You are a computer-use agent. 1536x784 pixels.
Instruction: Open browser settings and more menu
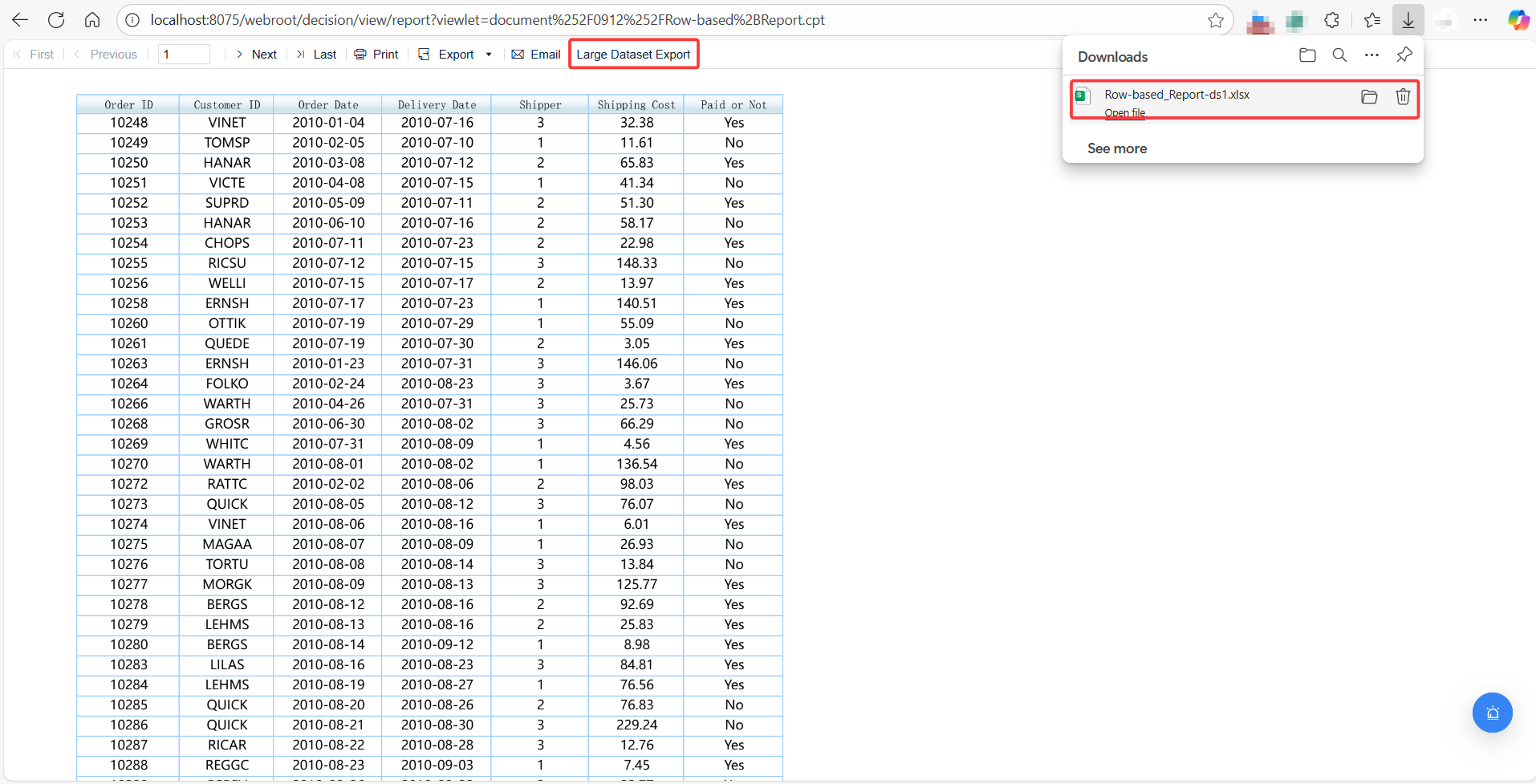click(1481, 20)
